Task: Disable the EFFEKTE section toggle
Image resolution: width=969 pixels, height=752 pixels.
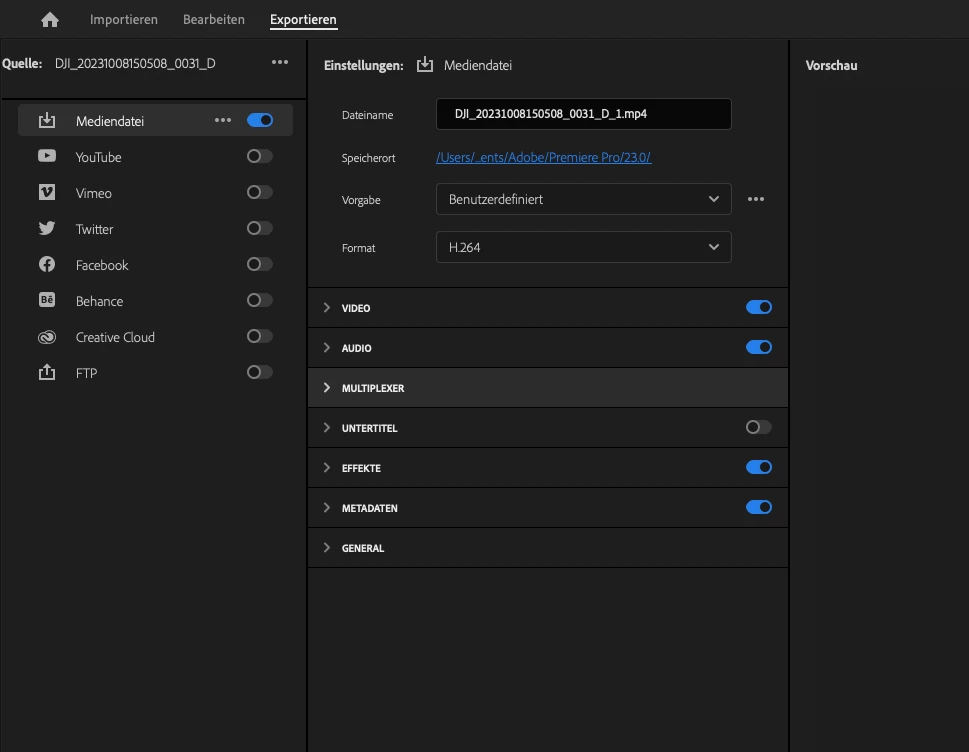Action: click(x=759, y=467)
